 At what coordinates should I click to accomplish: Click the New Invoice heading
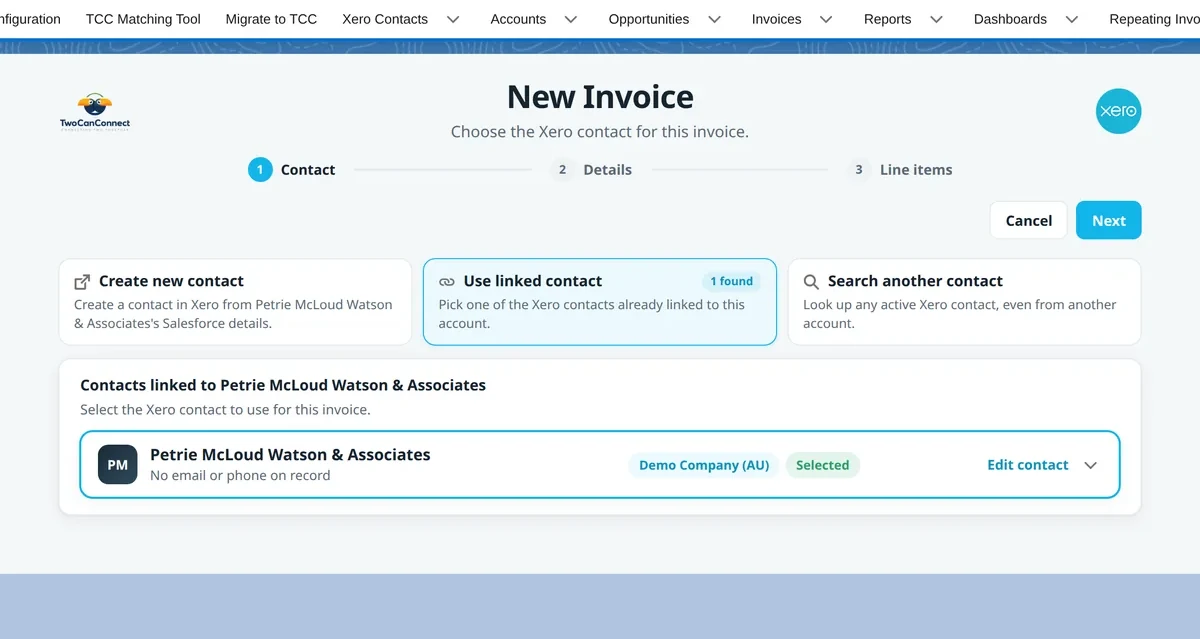(600, 97)
